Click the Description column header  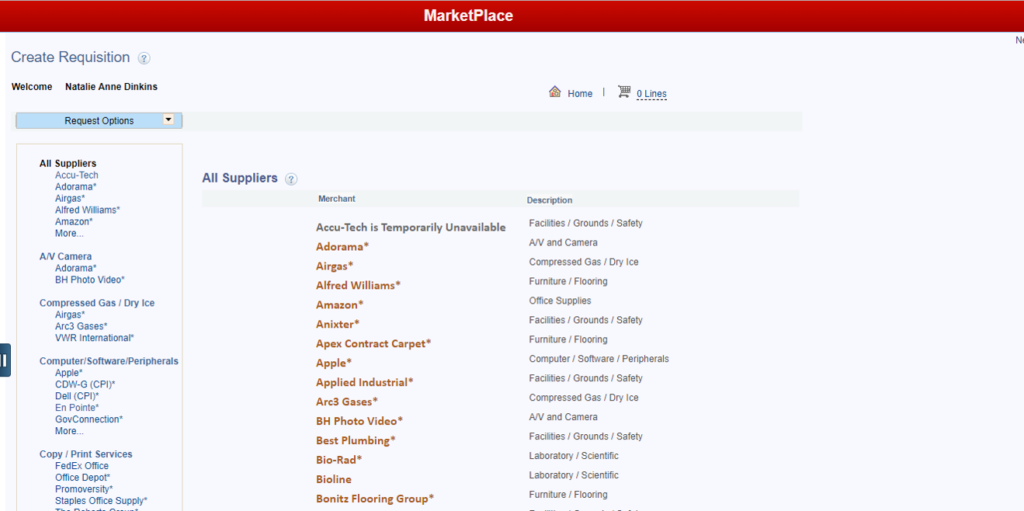pyautogui.click(x=550, y=200)
